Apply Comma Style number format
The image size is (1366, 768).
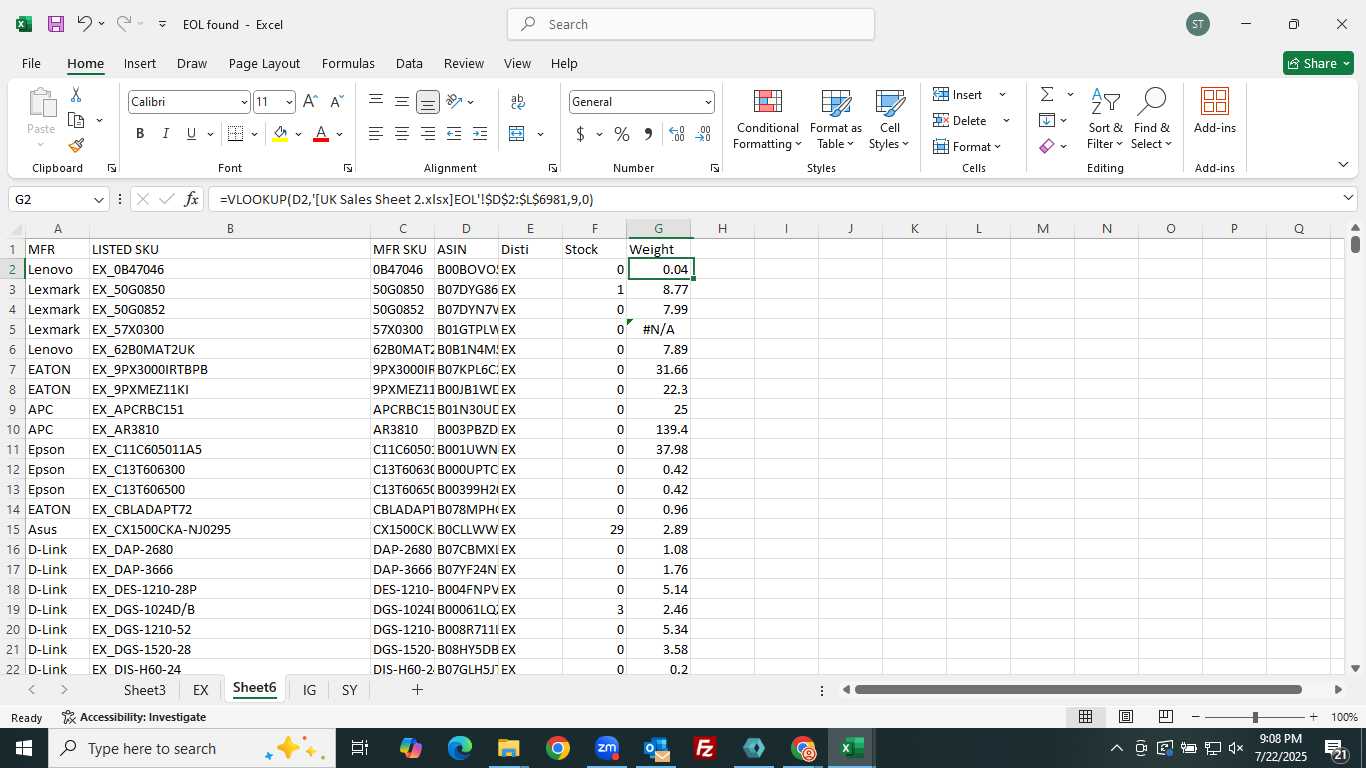(648, 134)
